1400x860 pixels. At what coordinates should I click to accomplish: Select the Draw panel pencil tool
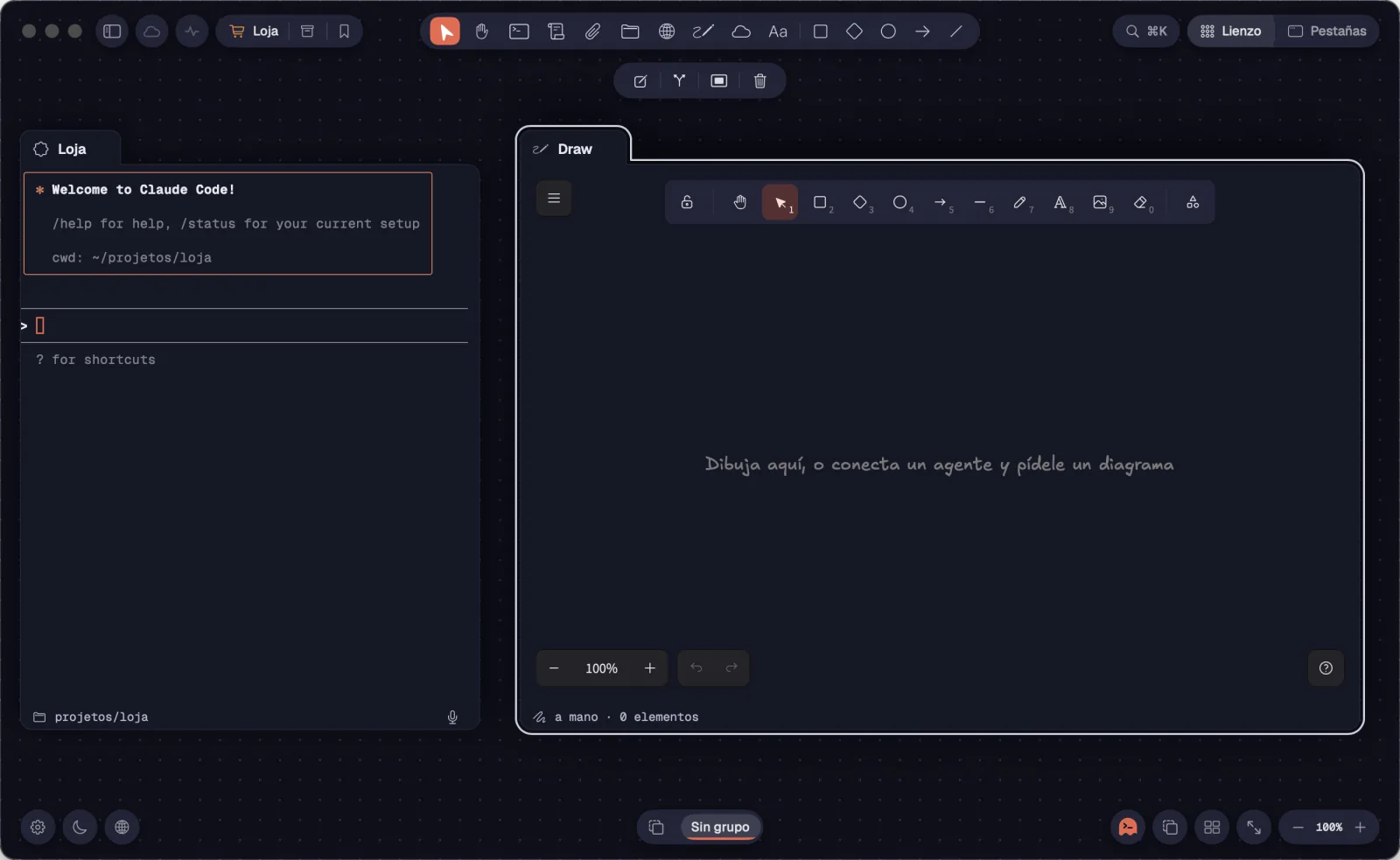(x=1020, y=203)
